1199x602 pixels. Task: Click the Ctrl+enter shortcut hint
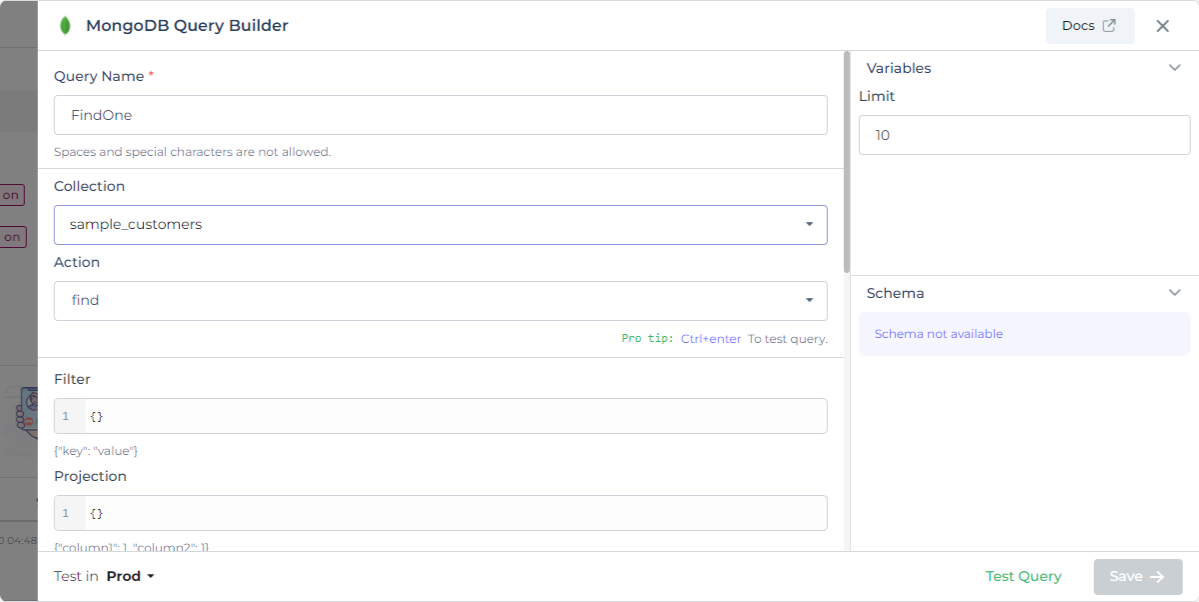tap(711, 339)
